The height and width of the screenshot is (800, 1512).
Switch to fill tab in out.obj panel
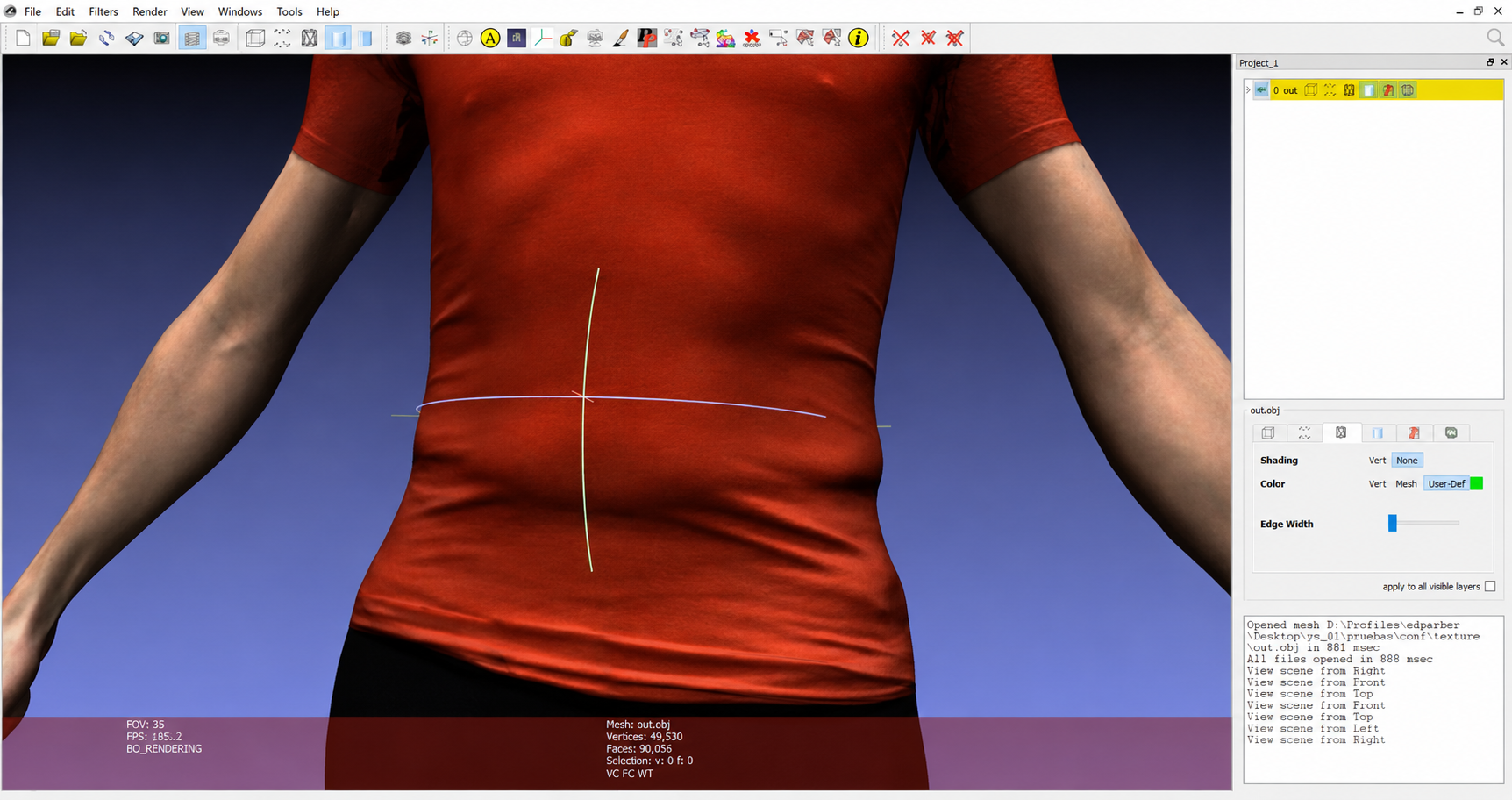1378,433
